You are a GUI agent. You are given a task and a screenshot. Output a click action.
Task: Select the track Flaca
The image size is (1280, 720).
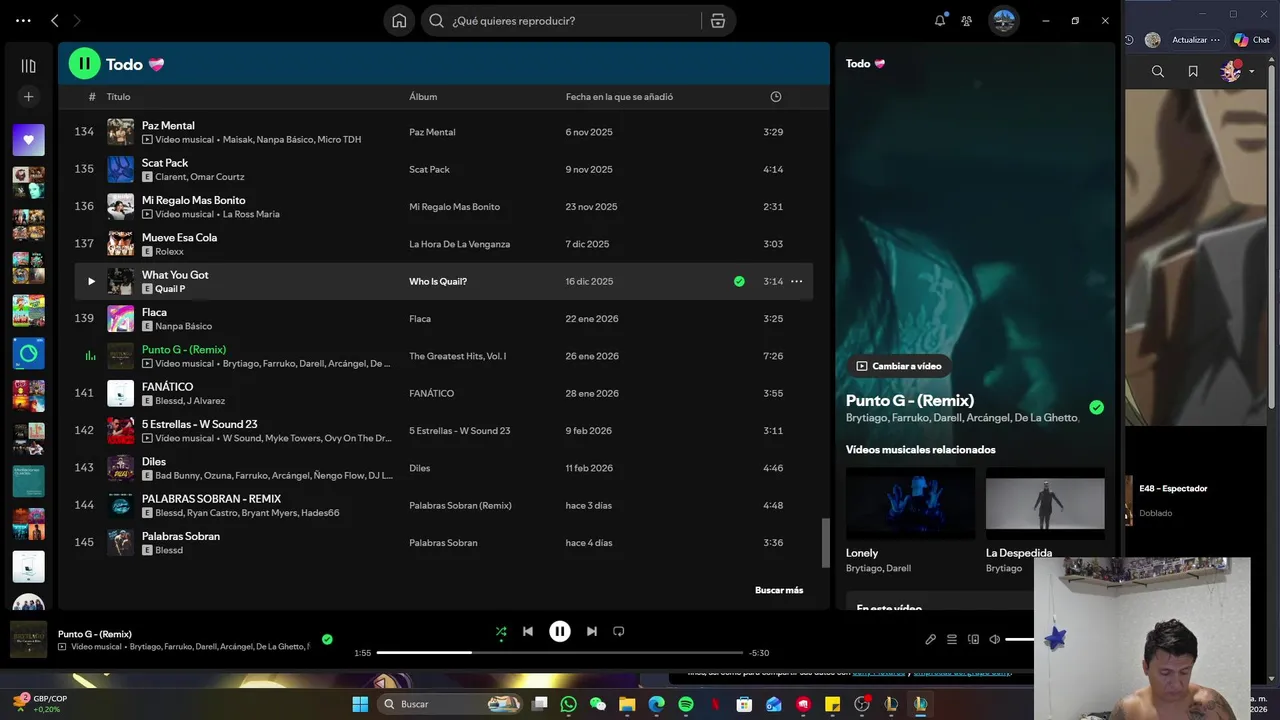coord(444,319)
